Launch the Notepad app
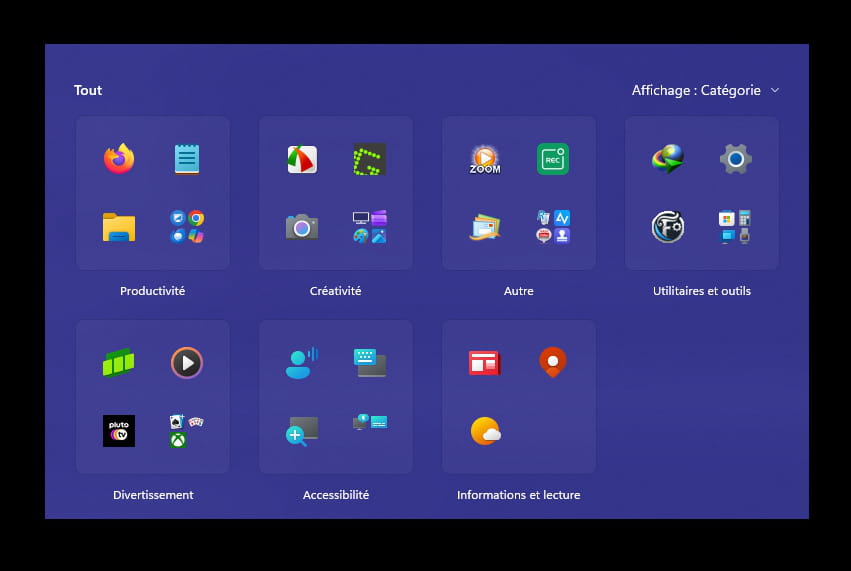 click(187, 159)
